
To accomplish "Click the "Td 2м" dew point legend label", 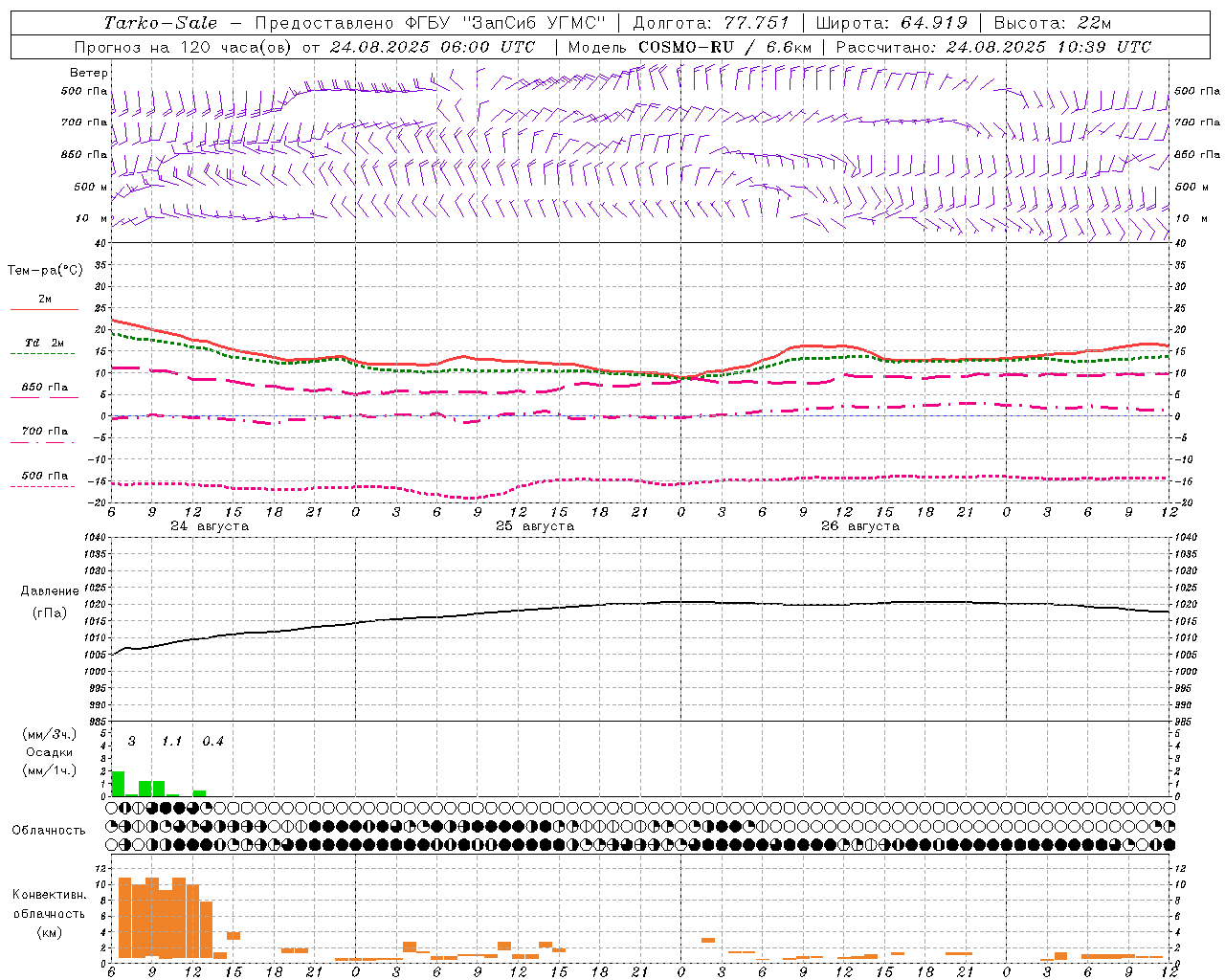I will point(45,343).
